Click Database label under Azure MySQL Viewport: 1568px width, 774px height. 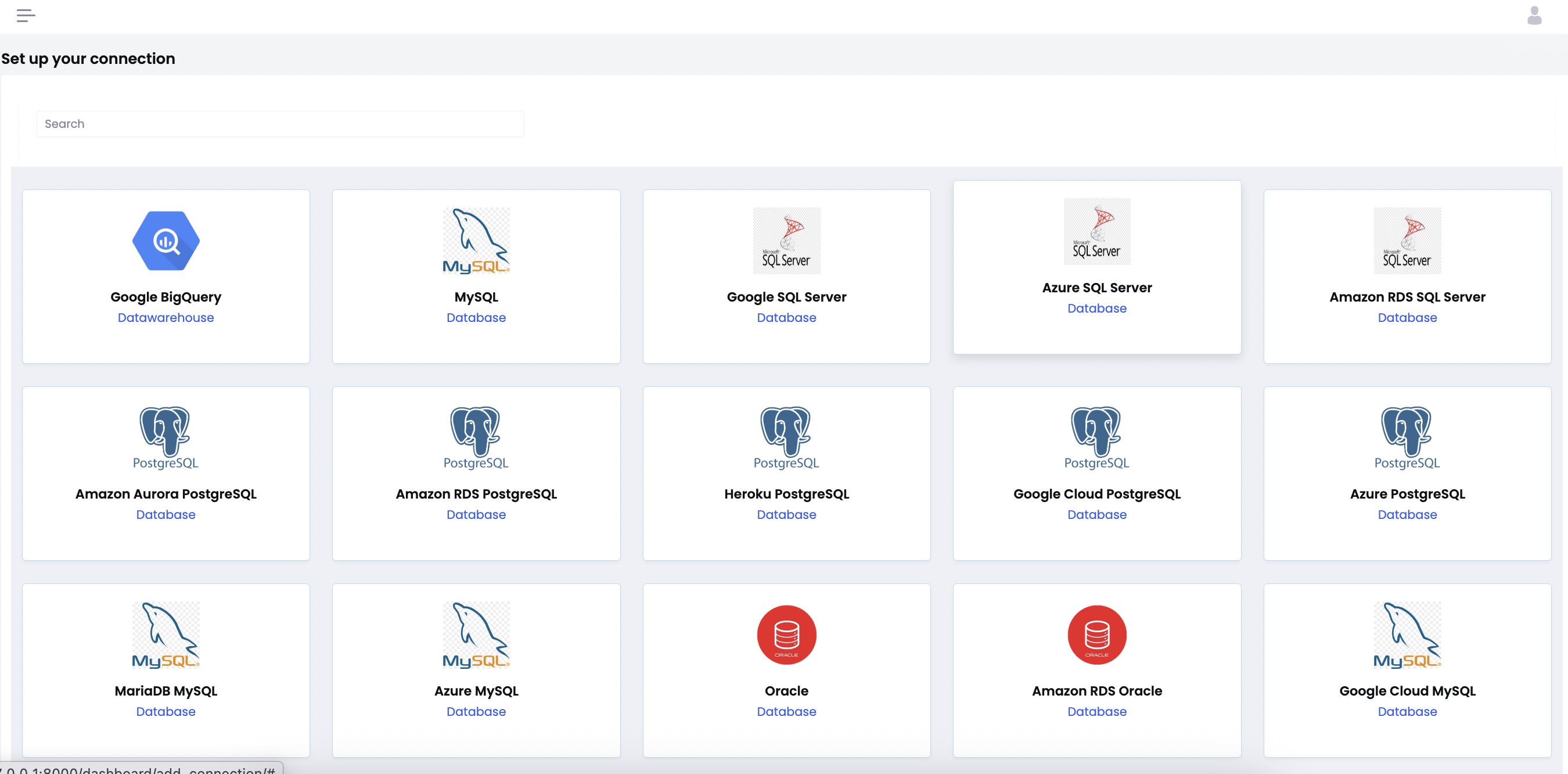(476, 712)
